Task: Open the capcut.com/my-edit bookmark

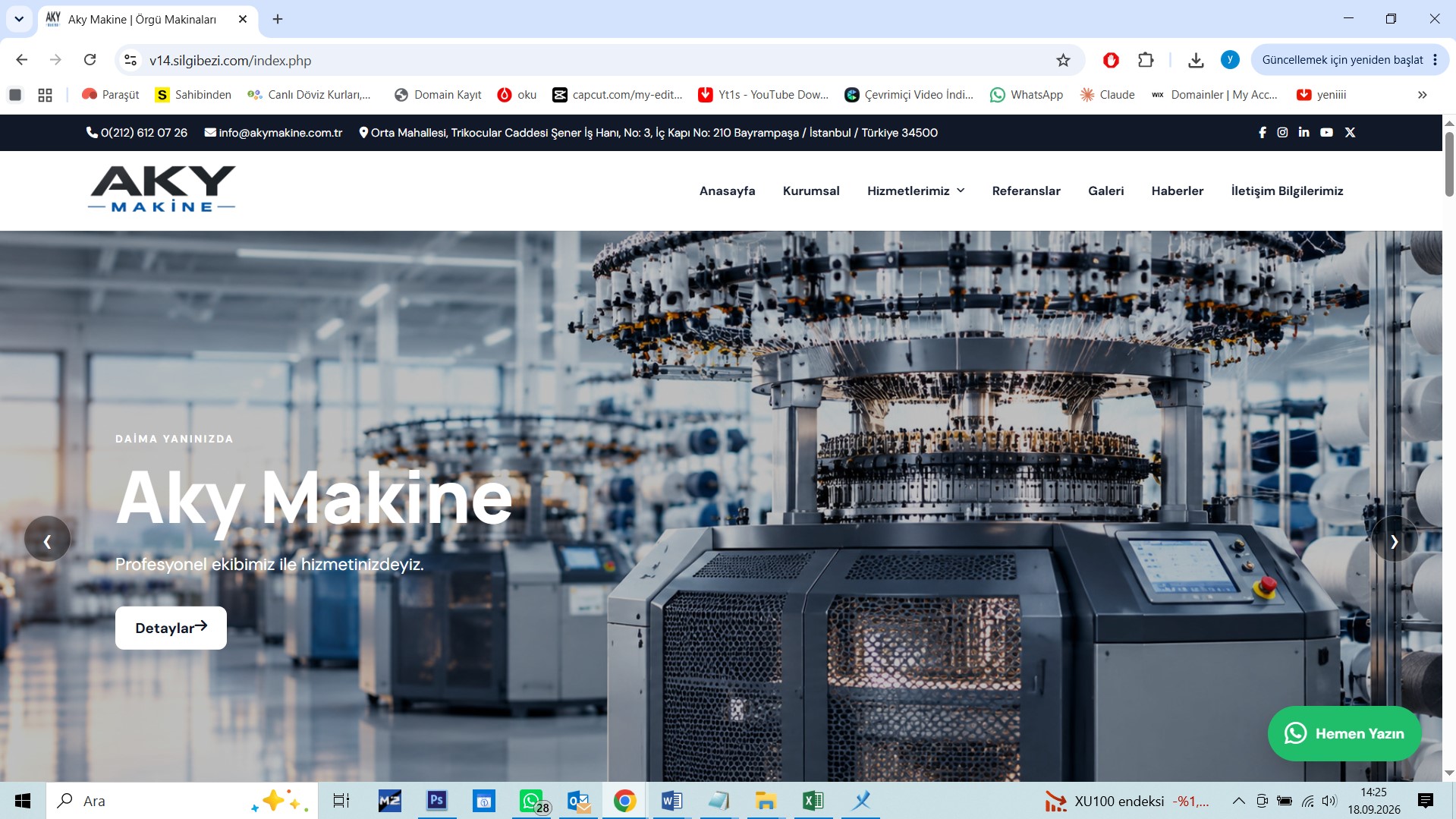Action: [x=618, y=95]
